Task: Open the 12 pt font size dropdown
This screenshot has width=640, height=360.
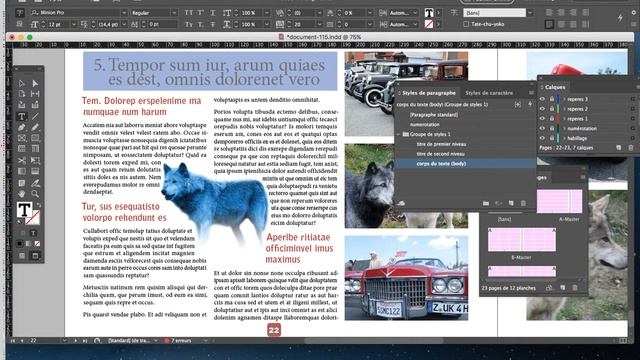Action: pos(73,24)
